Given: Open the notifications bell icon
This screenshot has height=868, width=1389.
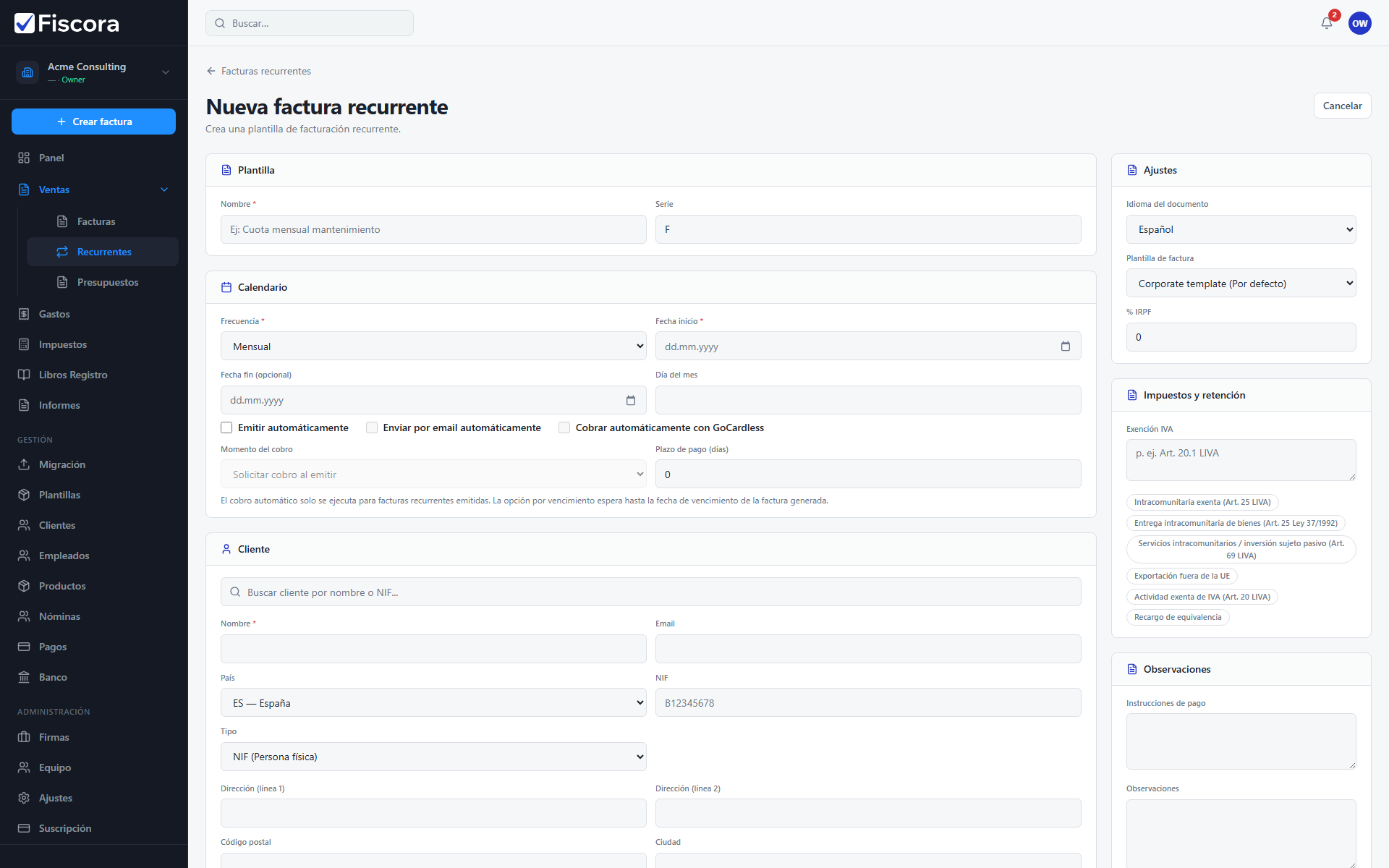Looking at the screenshot, I should [x=1327, y=23].
